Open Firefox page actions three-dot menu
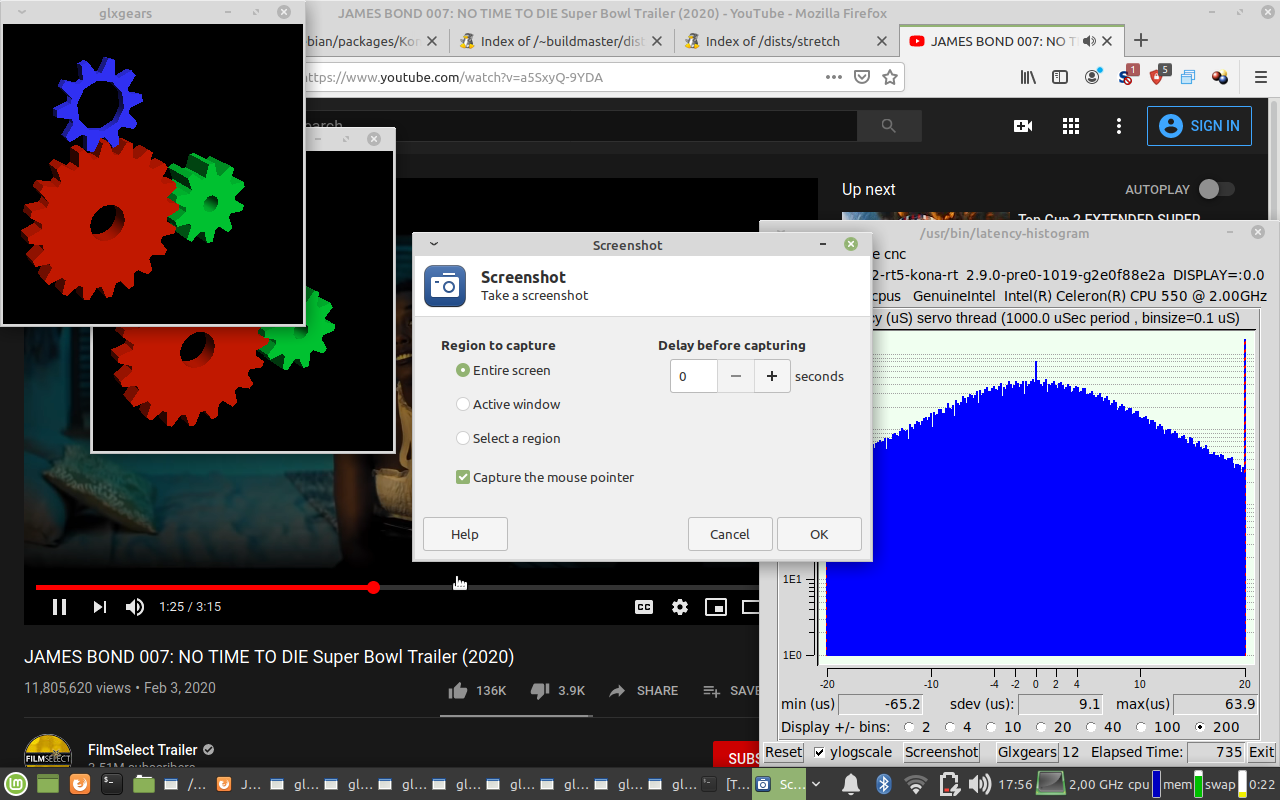Image resolution: width=1280 pixels, height=800 pixels. 833,77
